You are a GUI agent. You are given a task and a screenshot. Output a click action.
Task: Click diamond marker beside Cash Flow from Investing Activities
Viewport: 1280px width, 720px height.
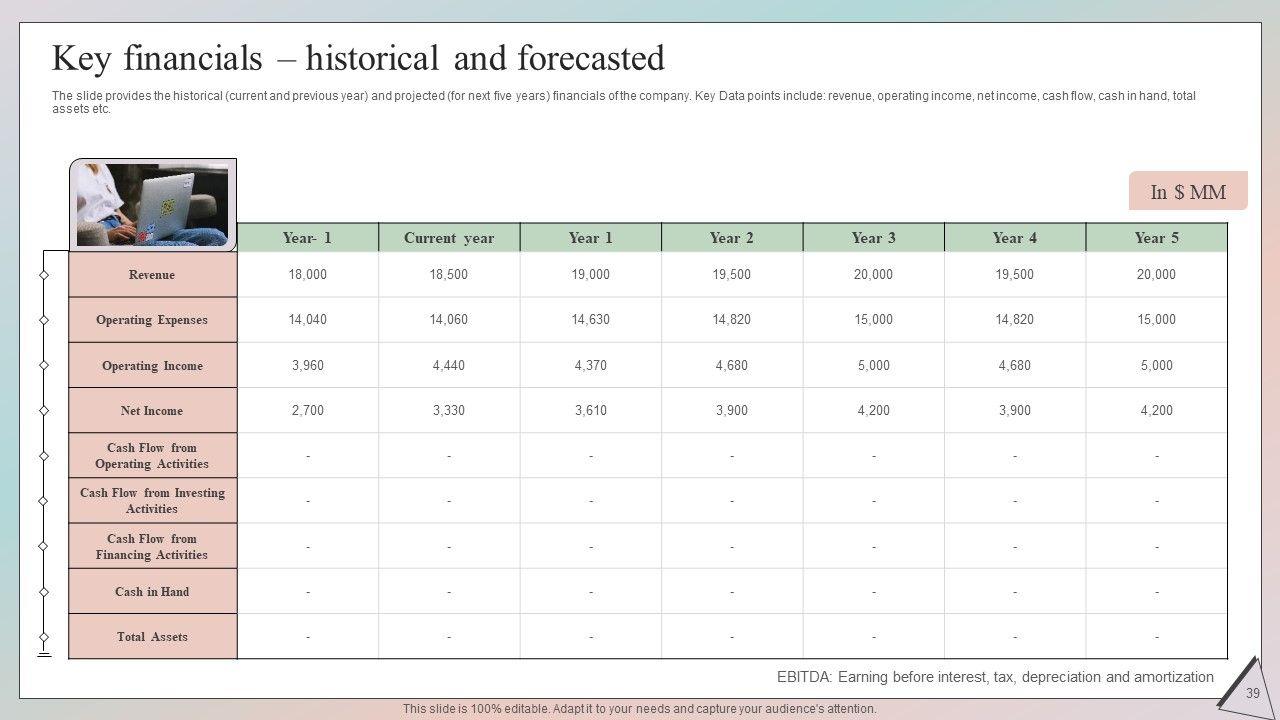click(x=44, y=501)
